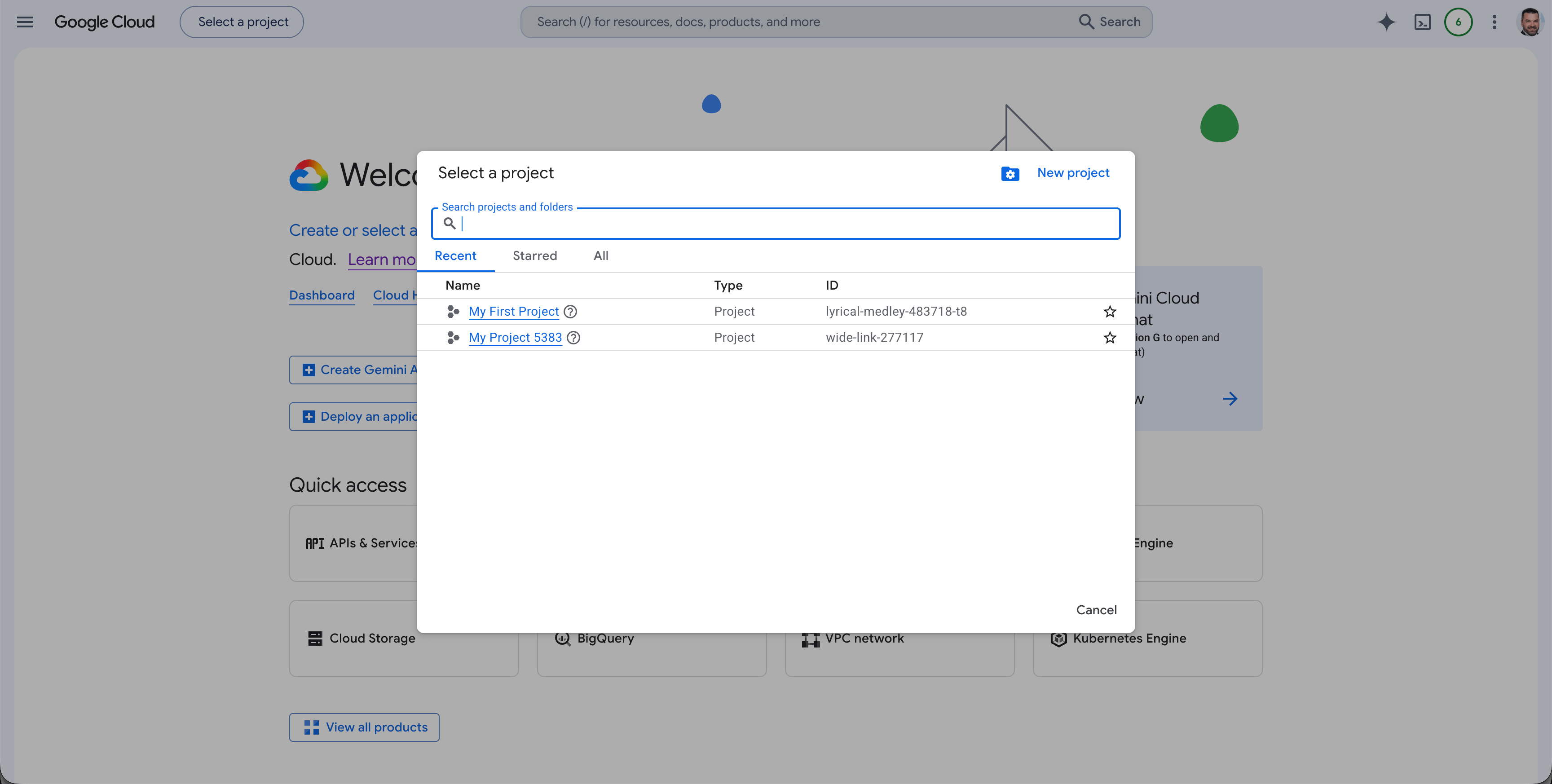The image size is (1552, 784).
Task: Switch to the All tab
Action: pyautogui.click(x=601, y=255)
